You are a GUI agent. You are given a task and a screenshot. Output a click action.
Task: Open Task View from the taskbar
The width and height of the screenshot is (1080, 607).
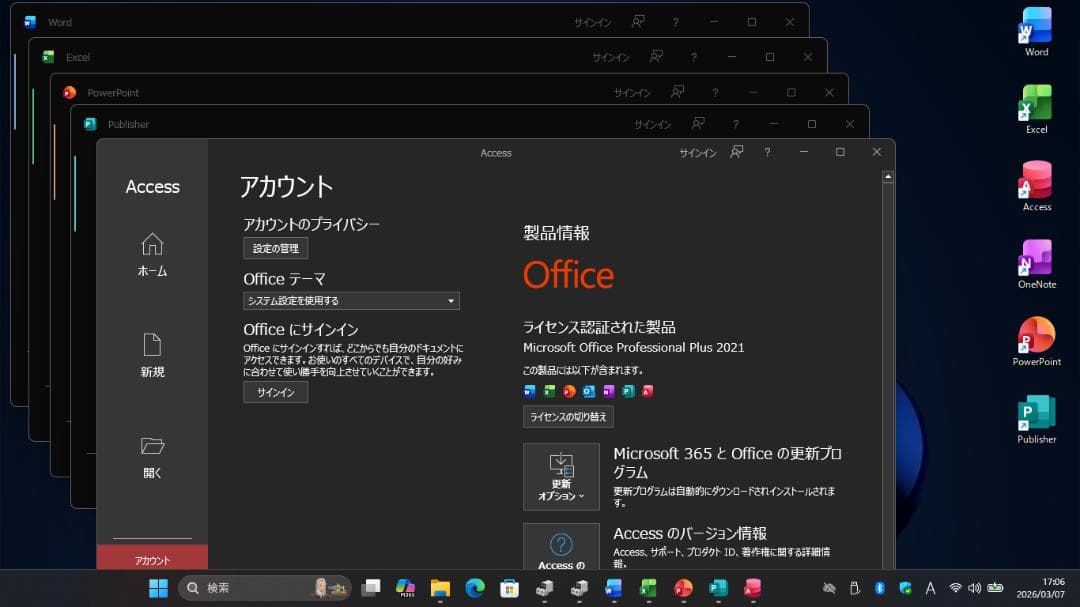pos(371,588)
